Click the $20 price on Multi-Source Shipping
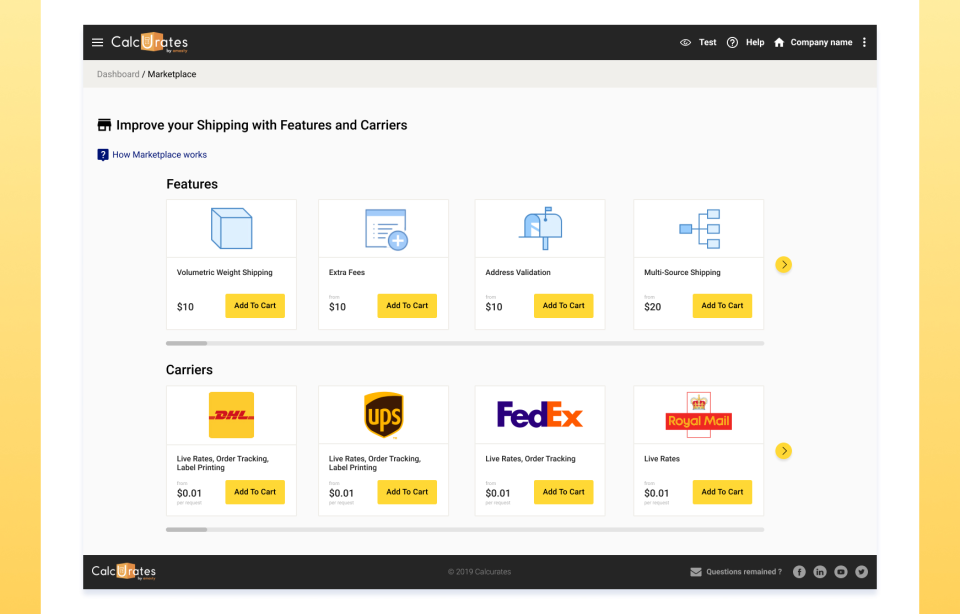Screen dimensions: 960x614 tap(653, 307)
